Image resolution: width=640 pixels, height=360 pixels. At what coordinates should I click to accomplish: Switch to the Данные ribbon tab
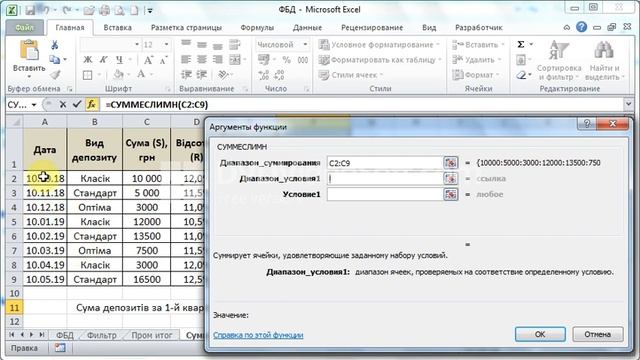(x=307, y=27)
